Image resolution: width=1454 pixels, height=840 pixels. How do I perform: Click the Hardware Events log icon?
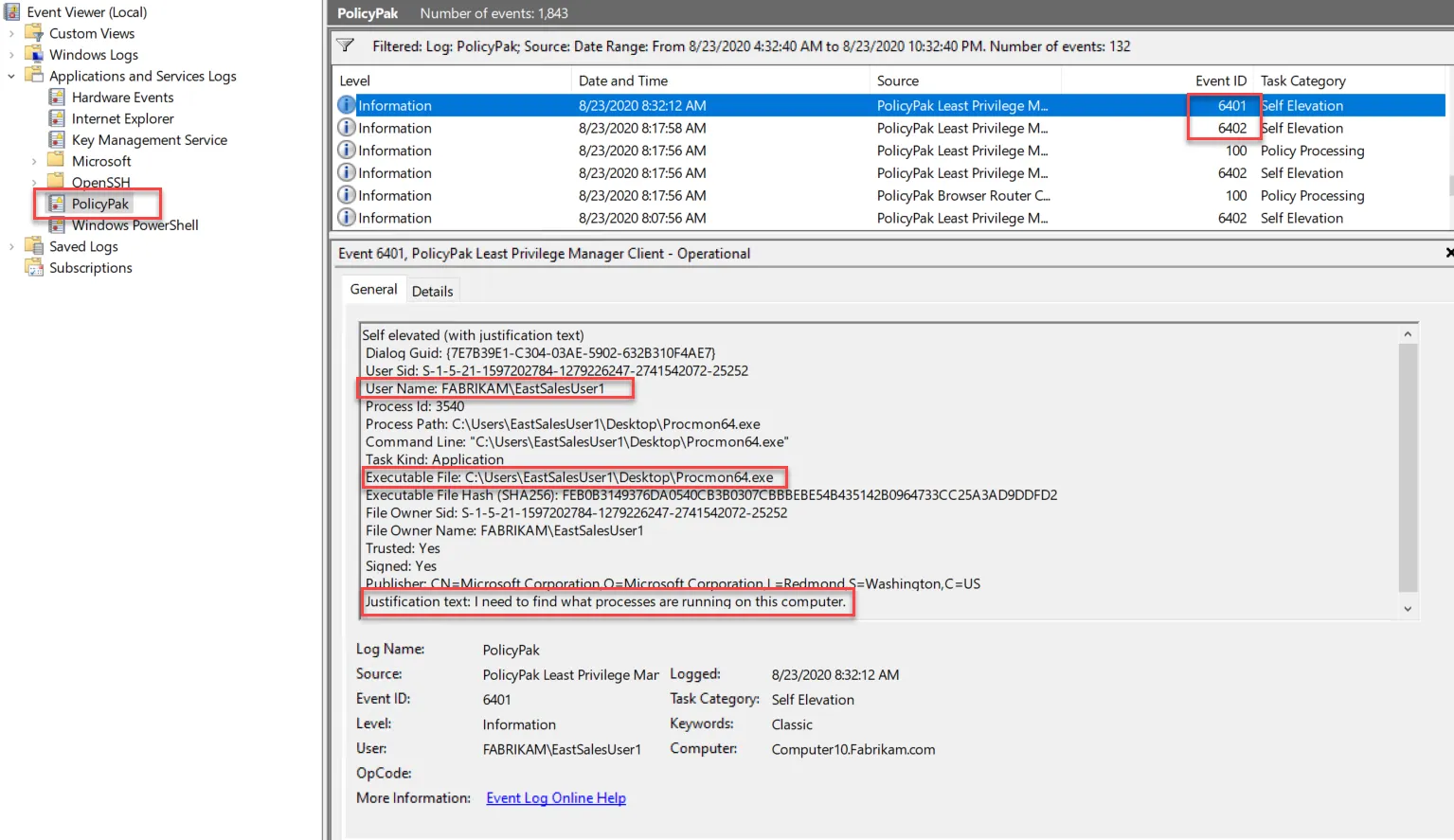tap(57, 98)
